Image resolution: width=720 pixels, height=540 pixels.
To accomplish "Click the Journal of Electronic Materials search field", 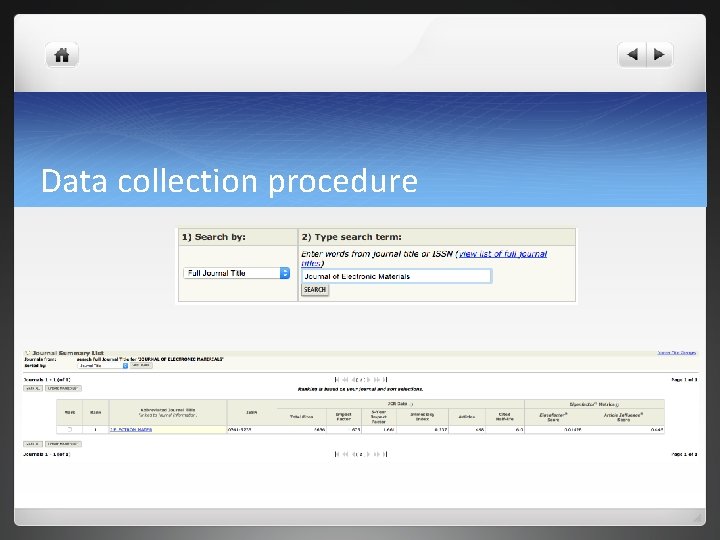I will click(x=396, y=276).
